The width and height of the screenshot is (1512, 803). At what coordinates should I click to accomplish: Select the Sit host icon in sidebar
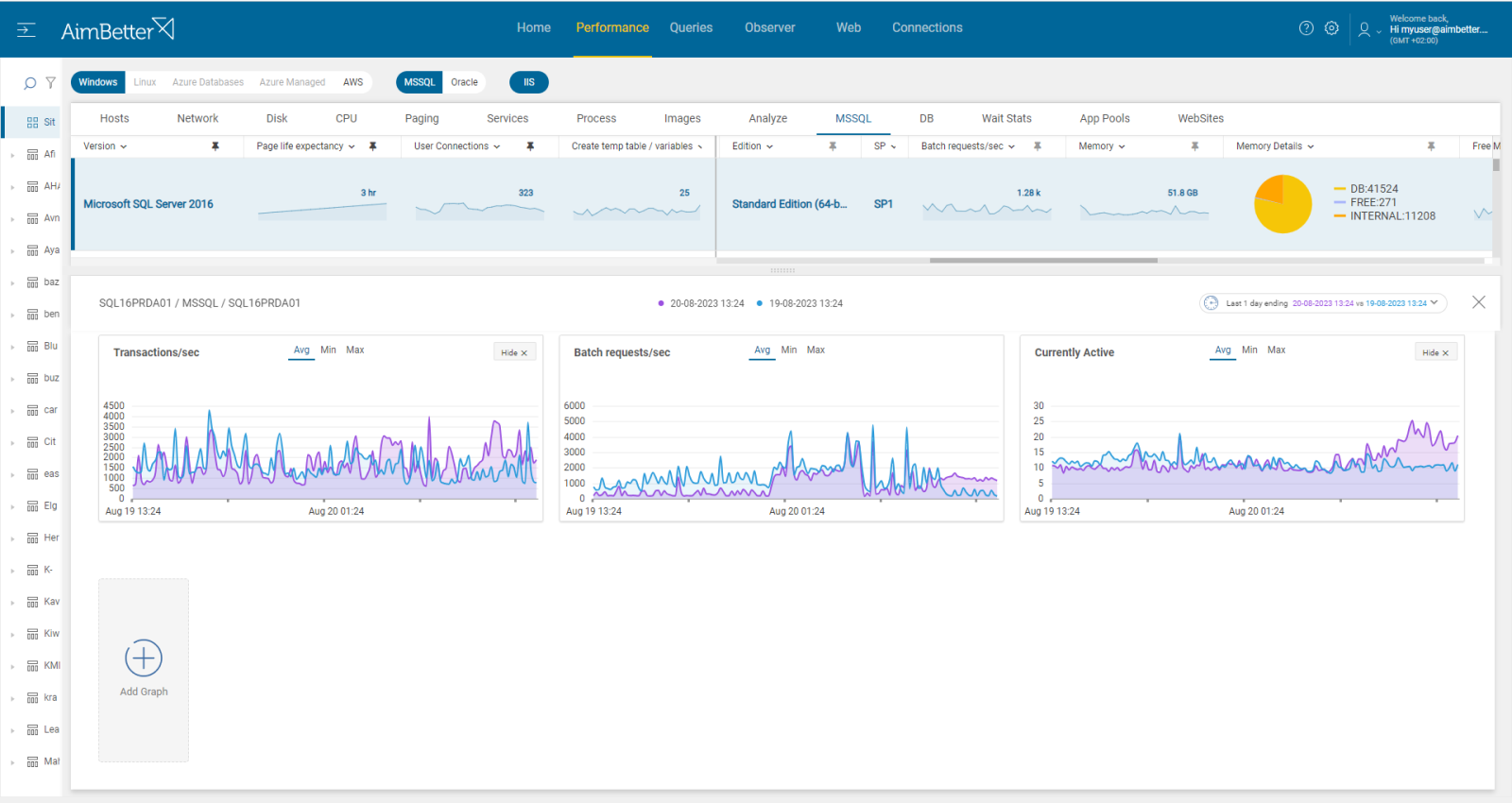(x=33, y=122)
